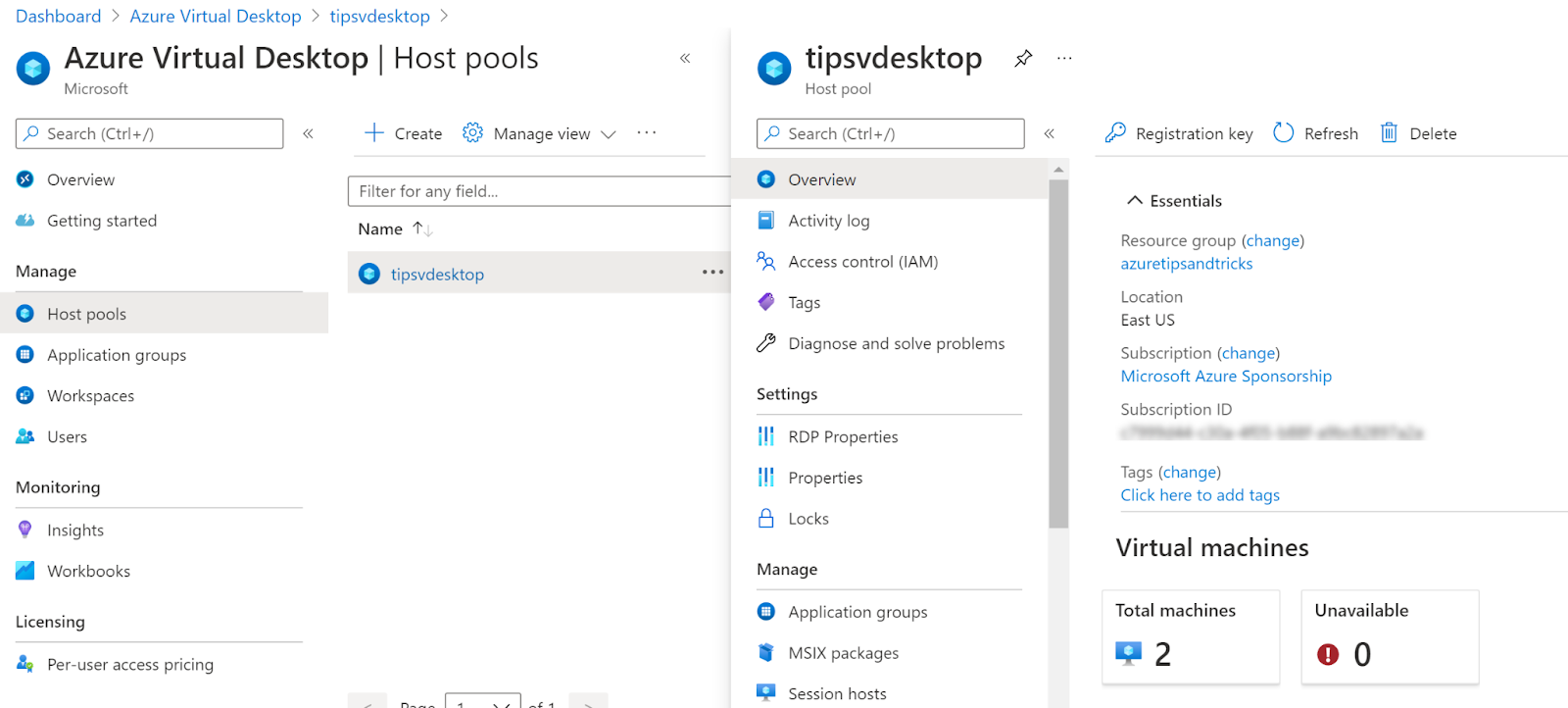Collapse the tipsvdesktop resource menu
Screen dimensions: 1568x708
pyautogui.click(x=1049, y=133)
